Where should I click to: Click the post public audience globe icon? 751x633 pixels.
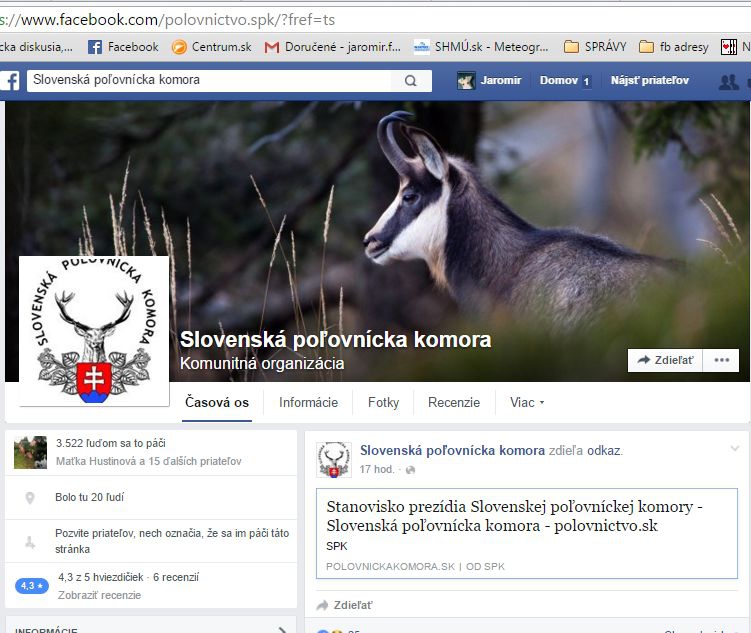coord(410,470)
